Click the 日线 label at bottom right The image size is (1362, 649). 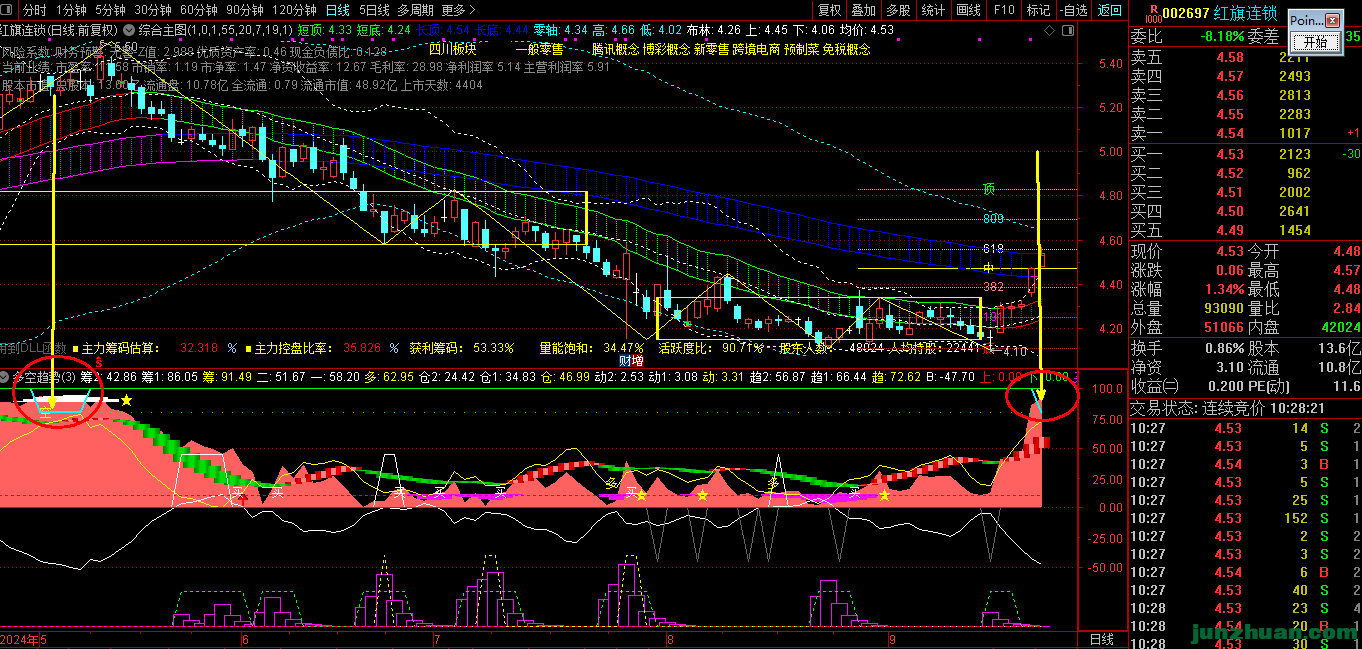(x=1101, y=638)
